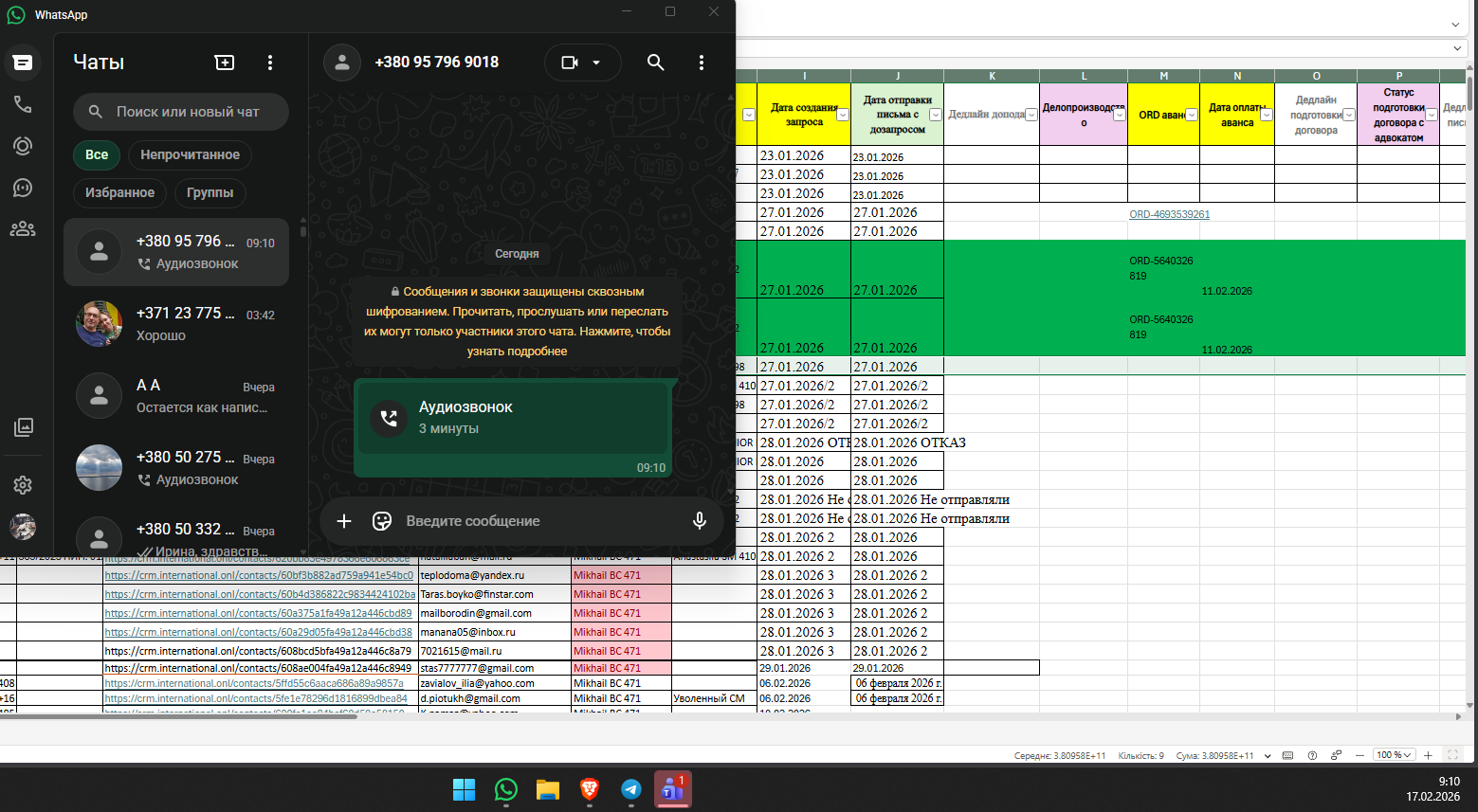Image resolution: width=1478 pixels, height=812 pixels.
Task: Open the filter dropdown for 'Делопроизводство' column
Action: 1120,115
